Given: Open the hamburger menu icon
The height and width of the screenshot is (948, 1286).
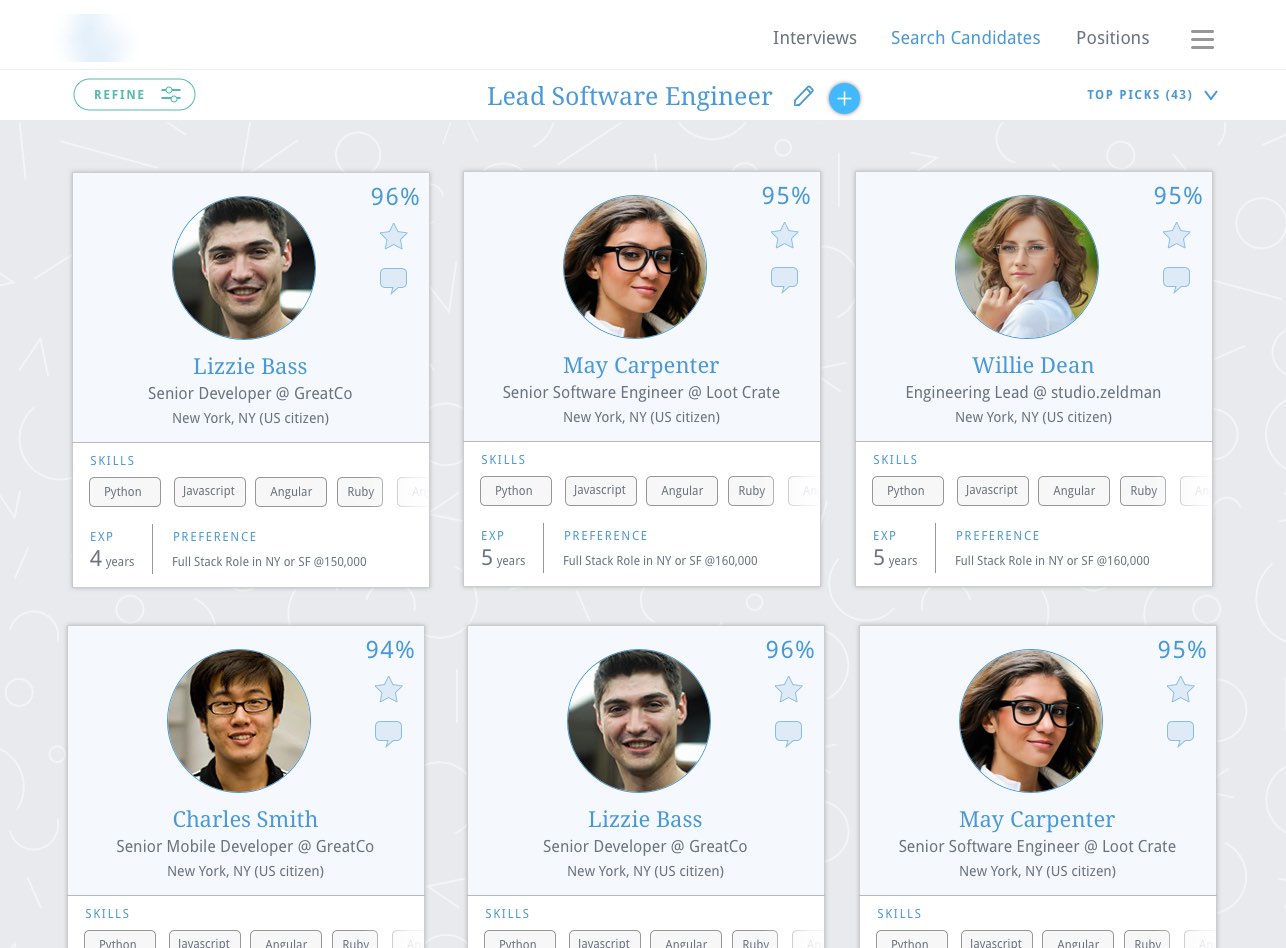Looking at the screenshot, I should 1202,39.
